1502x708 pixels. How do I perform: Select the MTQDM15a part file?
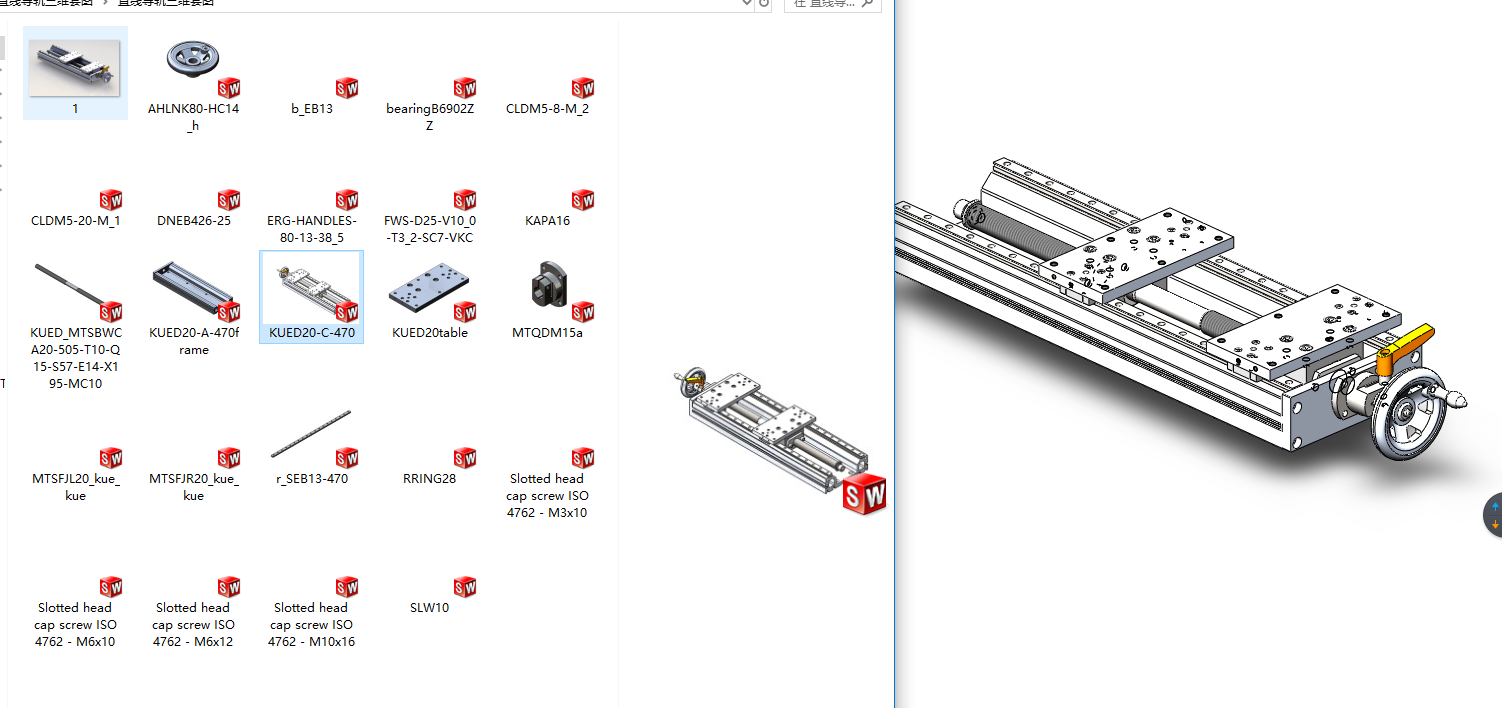point(547,290)
